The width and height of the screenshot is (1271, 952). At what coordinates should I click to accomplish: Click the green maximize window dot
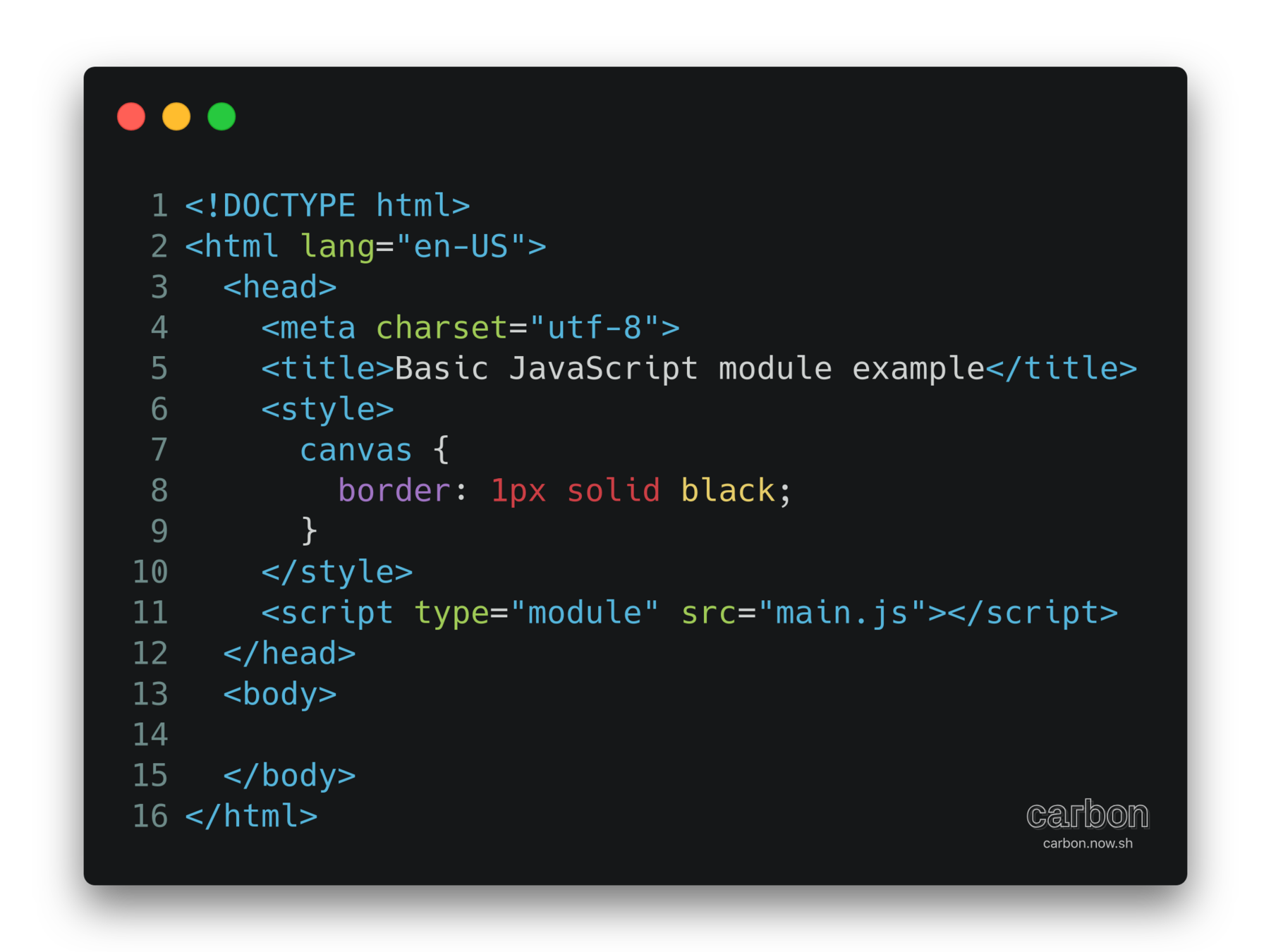(x=221, y=116)
